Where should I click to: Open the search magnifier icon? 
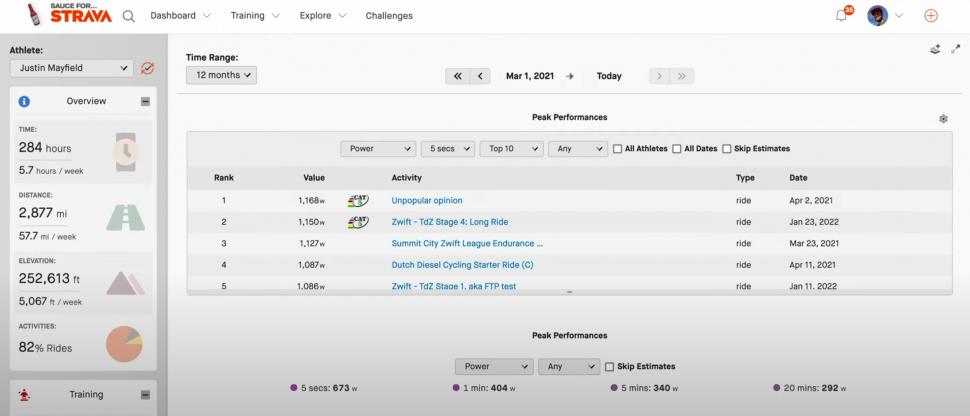(129, 16)
